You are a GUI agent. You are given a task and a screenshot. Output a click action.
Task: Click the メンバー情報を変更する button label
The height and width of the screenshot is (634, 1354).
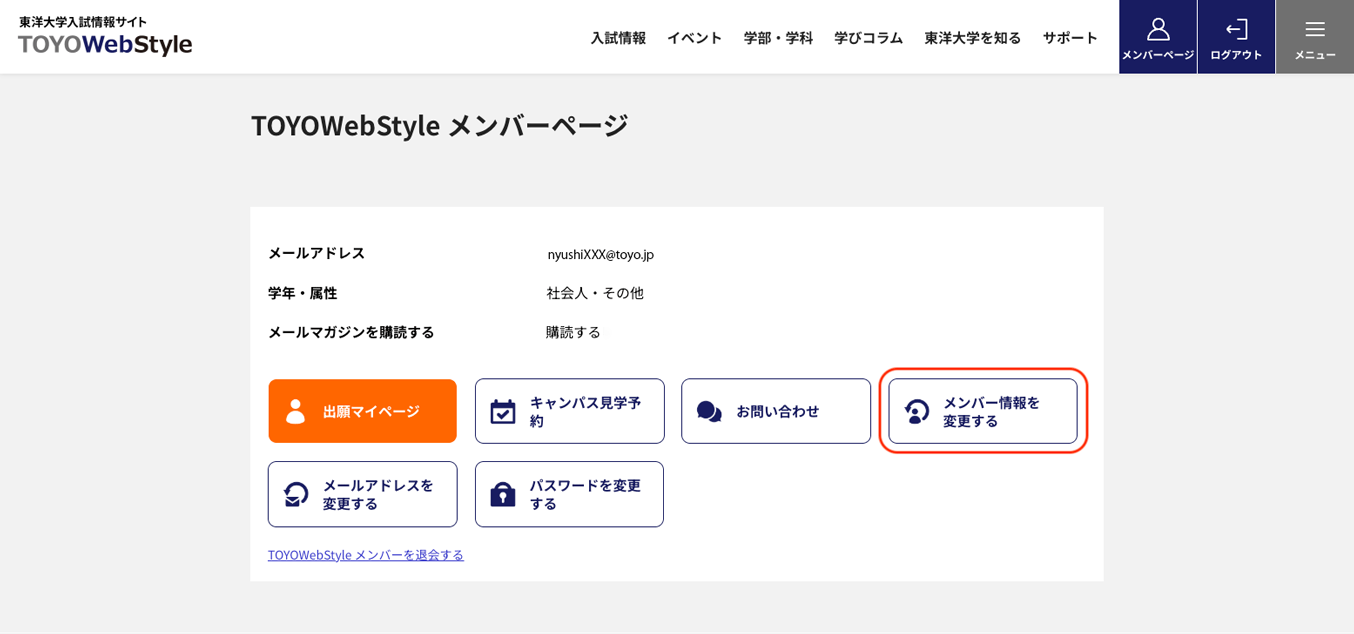point(991,411)
